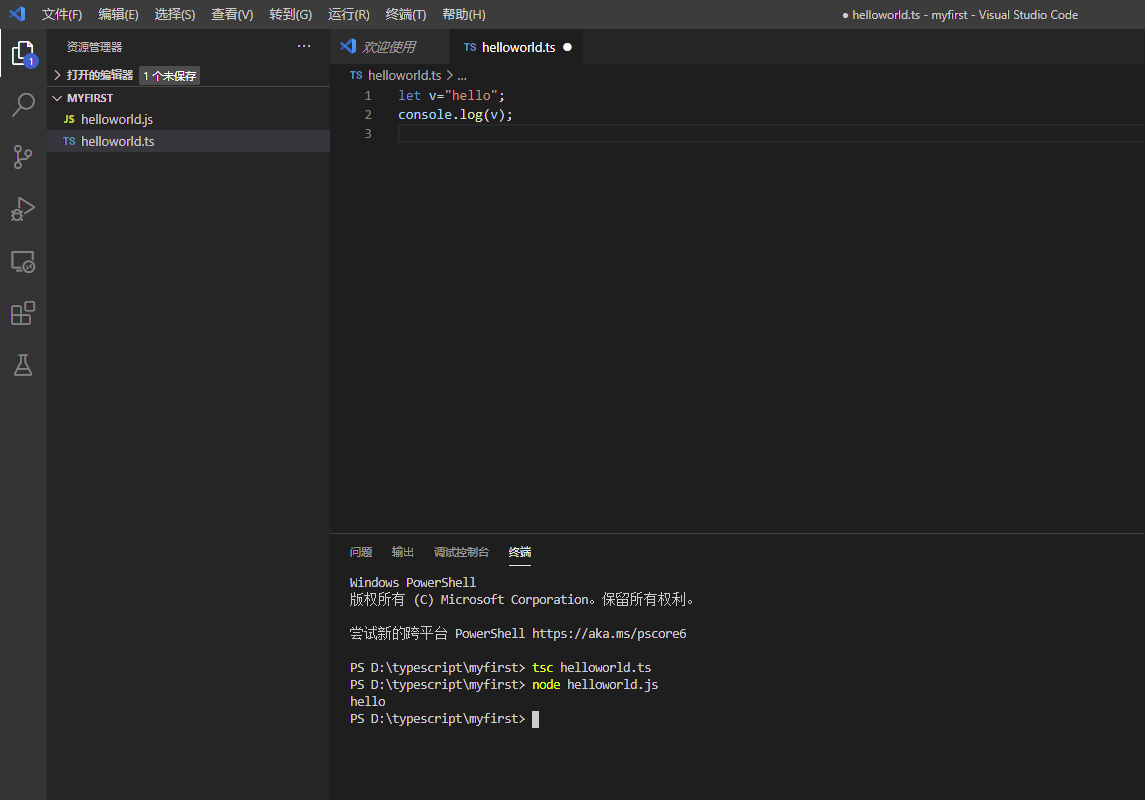
Task: Open the explorer panel more actions ellipsis
Action: 304,46
